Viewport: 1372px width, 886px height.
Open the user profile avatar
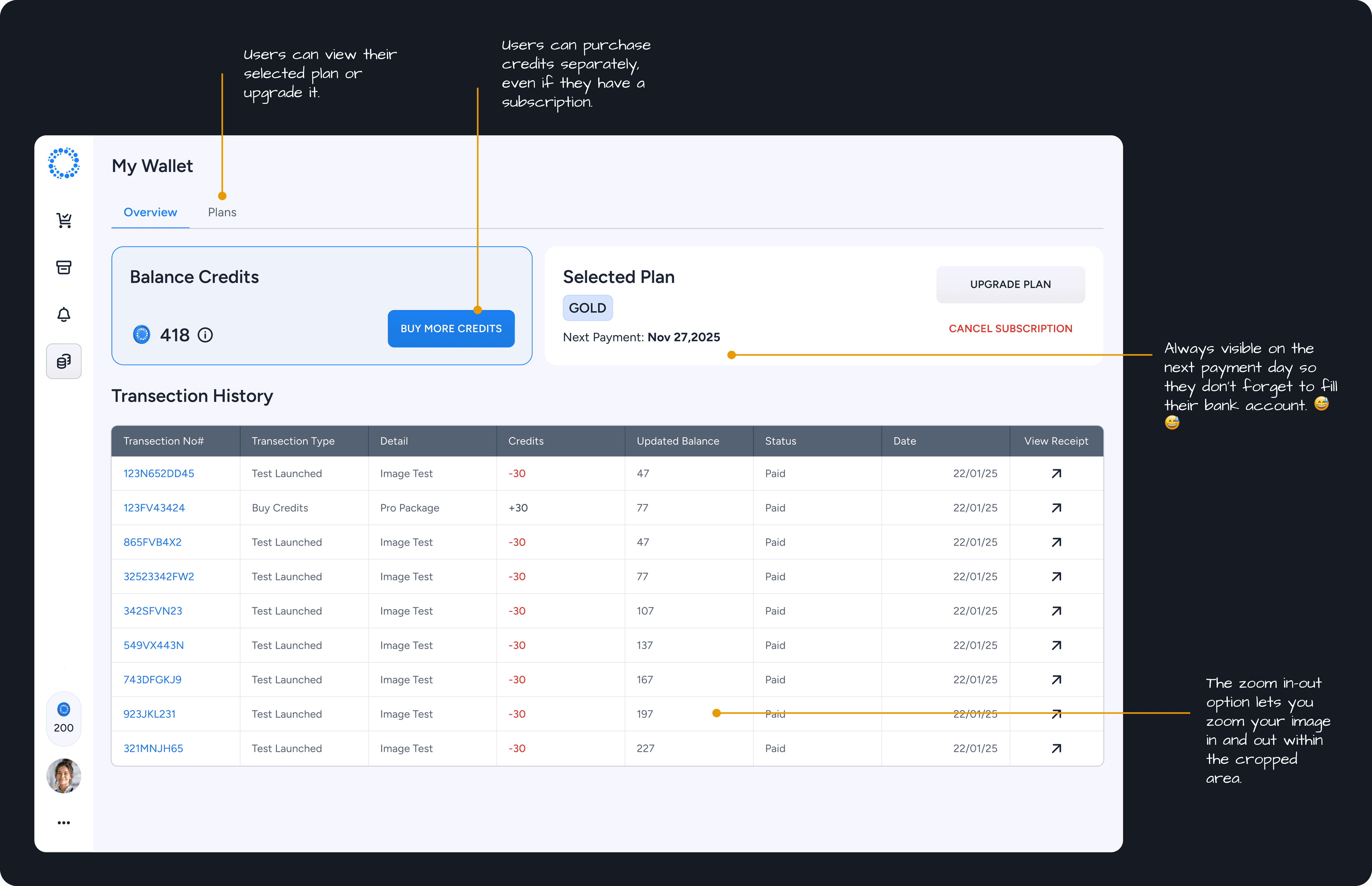point(64,776)
